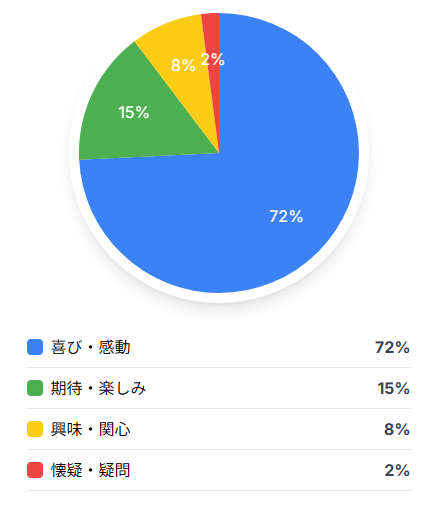Click the 72% label inside the pie
This screenshot has width=432, height=510.
tap(286, 216)
